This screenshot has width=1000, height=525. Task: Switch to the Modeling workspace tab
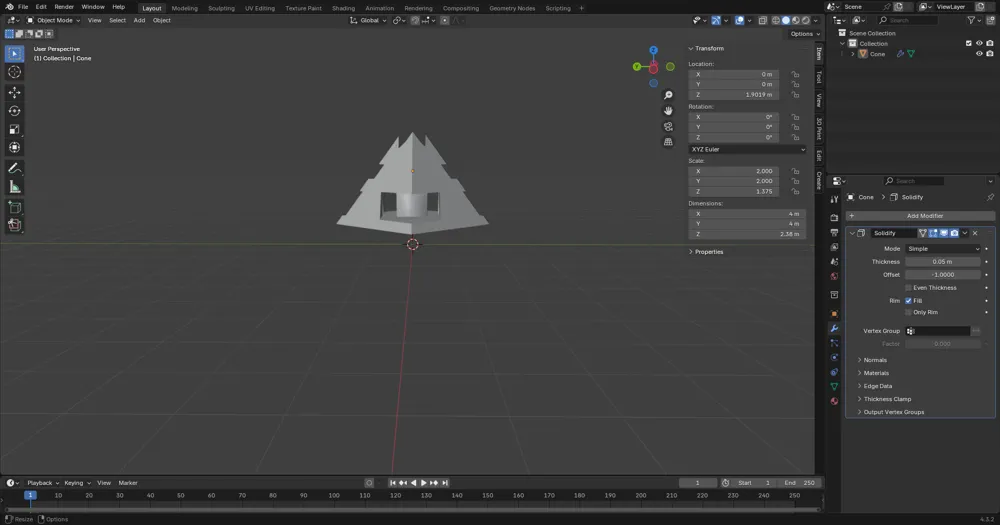[184, 8]
